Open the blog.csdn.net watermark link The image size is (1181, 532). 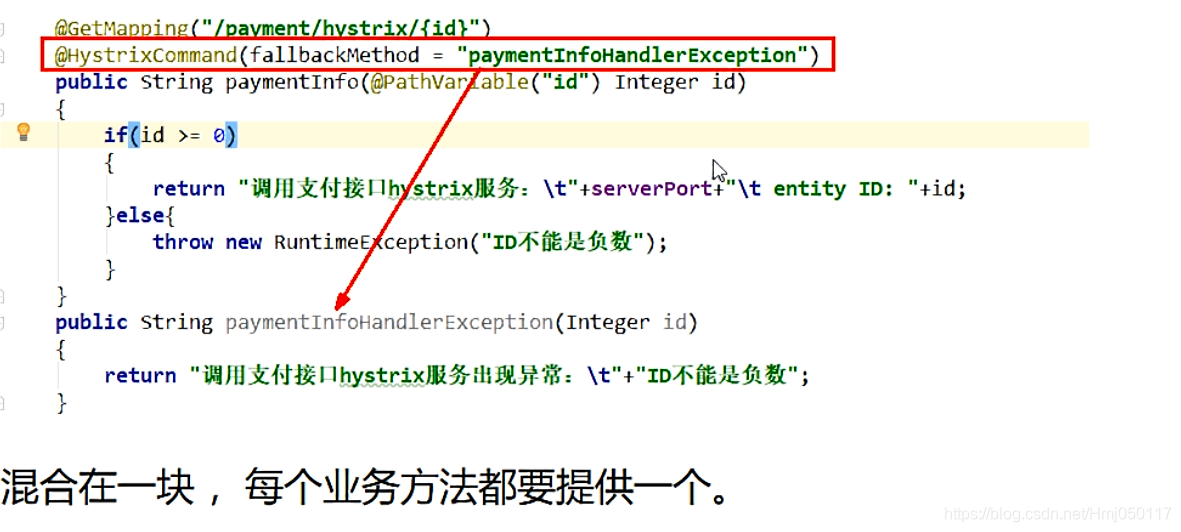pyautogui.click(x=1057, y=514)
